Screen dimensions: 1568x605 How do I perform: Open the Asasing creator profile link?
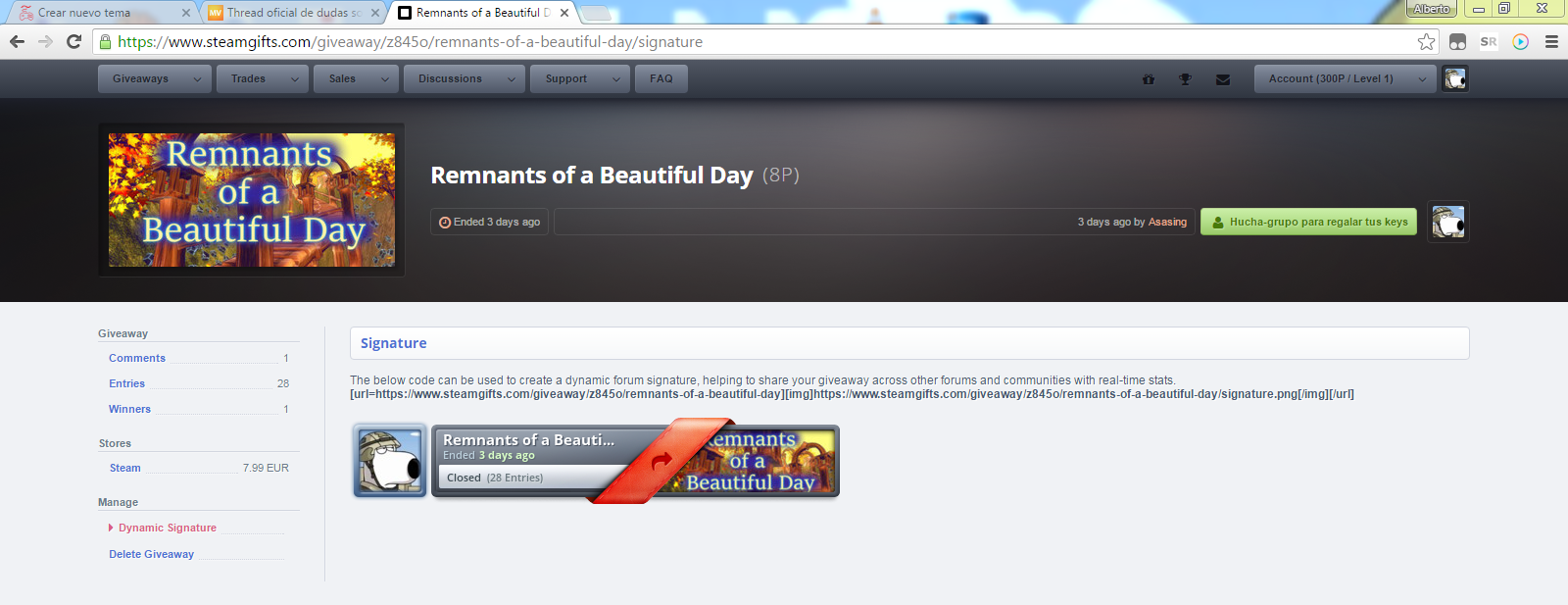click(x=1167, y=222)
